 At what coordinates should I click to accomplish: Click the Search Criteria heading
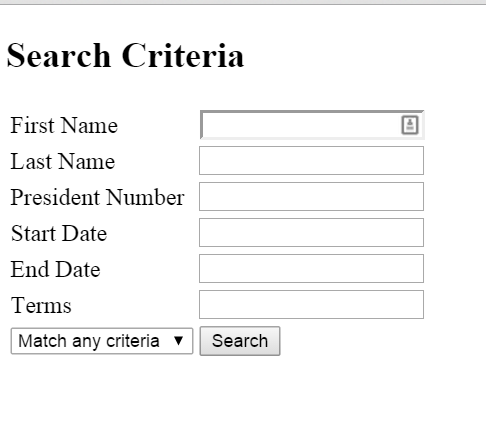coord(125,56)
